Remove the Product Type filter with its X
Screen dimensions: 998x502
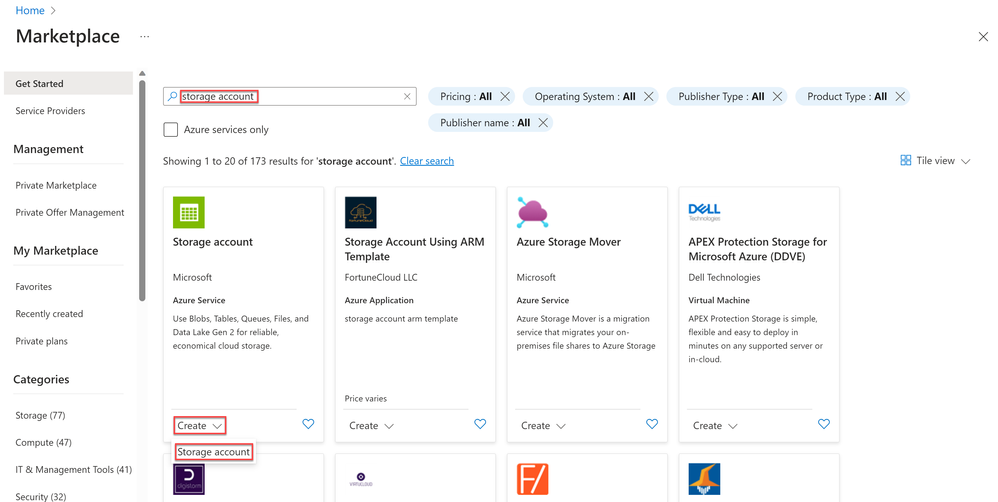click(900, 97)
